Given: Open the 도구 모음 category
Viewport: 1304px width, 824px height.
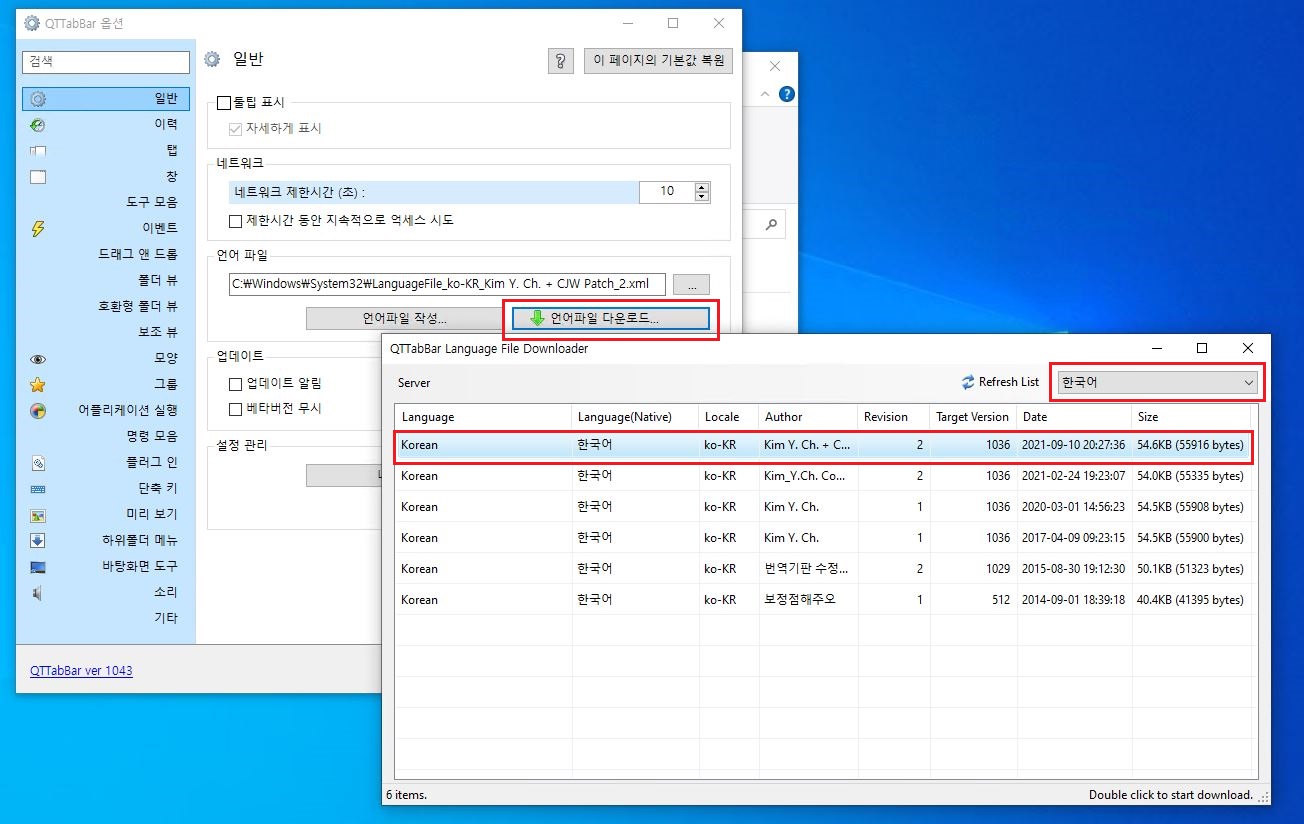Looking at the screenshot, I should [106, 202].
